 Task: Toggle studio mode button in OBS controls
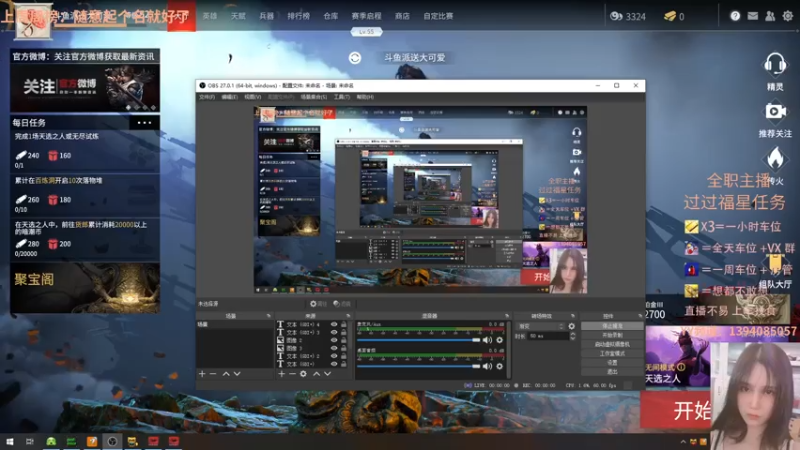[x=612, y=354]
